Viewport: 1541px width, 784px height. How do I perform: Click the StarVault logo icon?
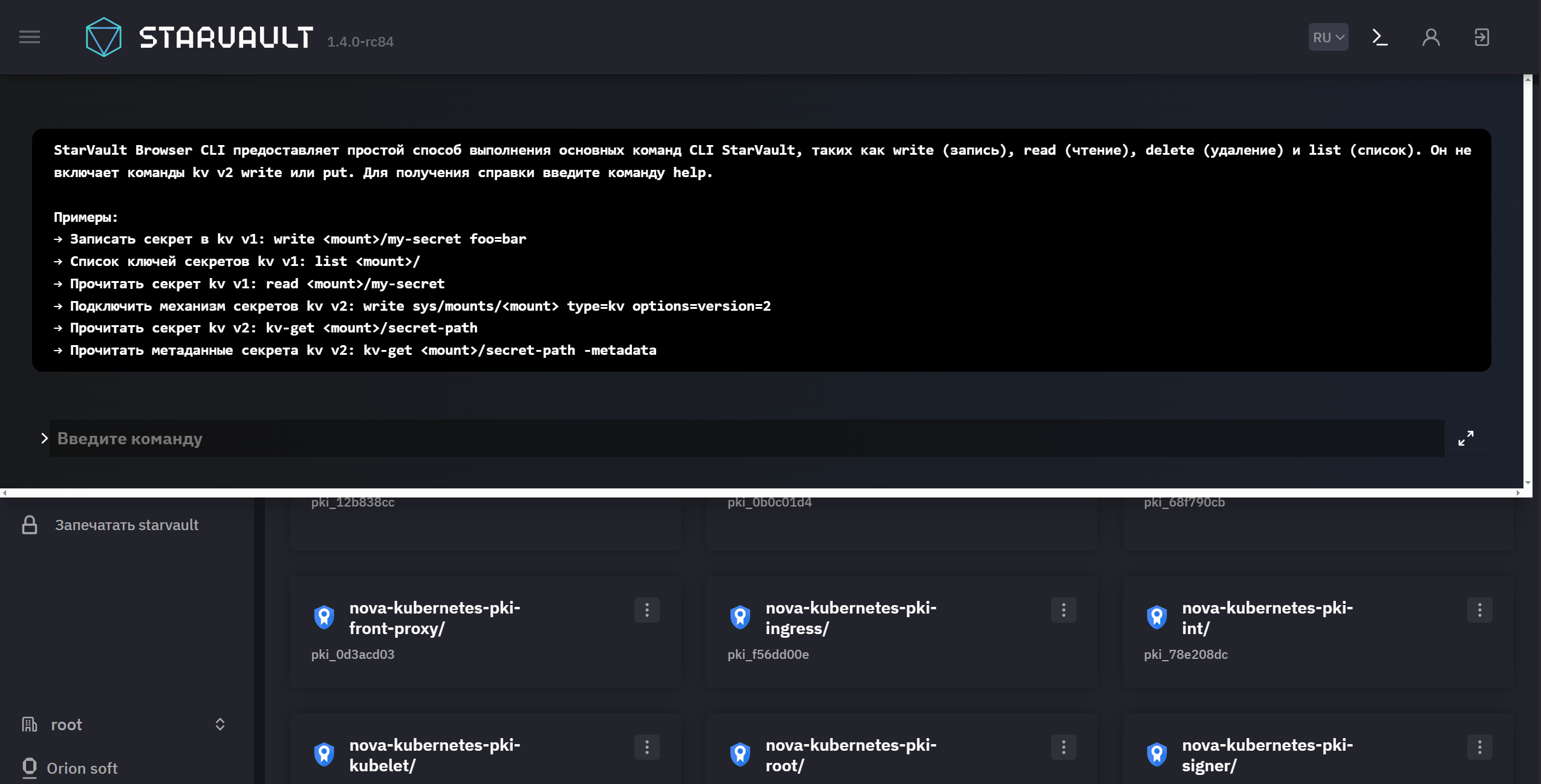(x=103, y=37)
